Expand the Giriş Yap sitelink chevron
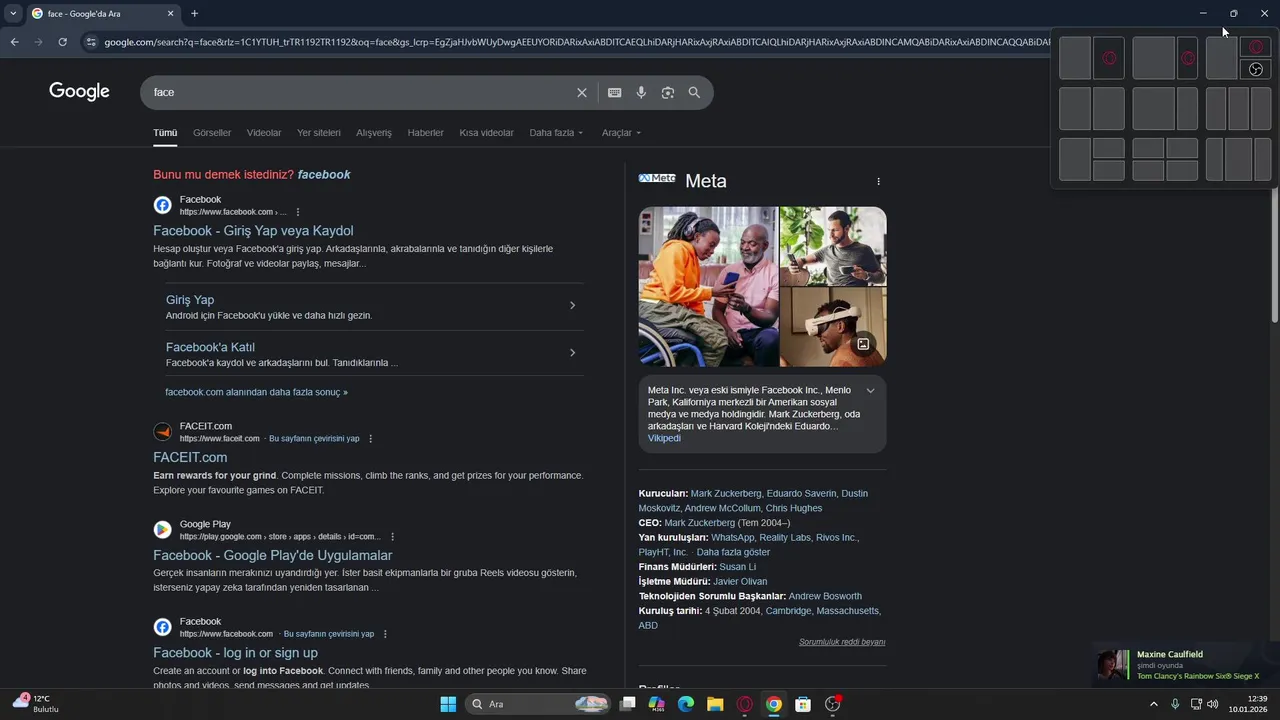 pyautogui.click(x=572, y=305)
